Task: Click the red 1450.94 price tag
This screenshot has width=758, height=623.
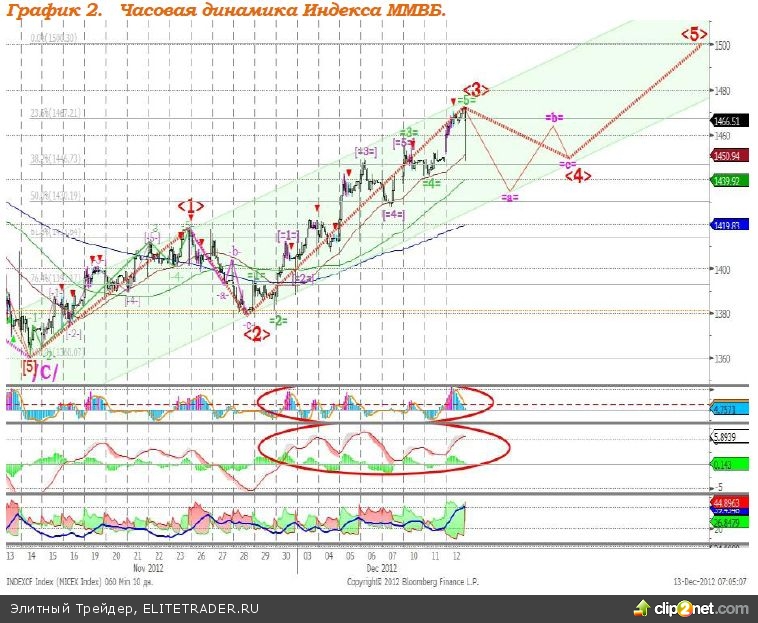Action: pyautogui.click(x=726, y=157)
